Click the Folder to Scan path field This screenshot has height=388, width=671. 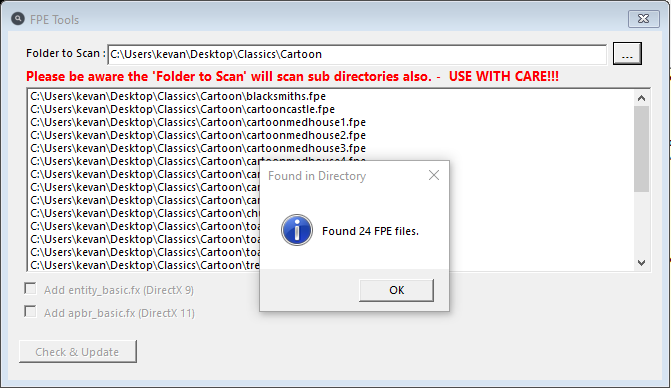coord(357,54)
